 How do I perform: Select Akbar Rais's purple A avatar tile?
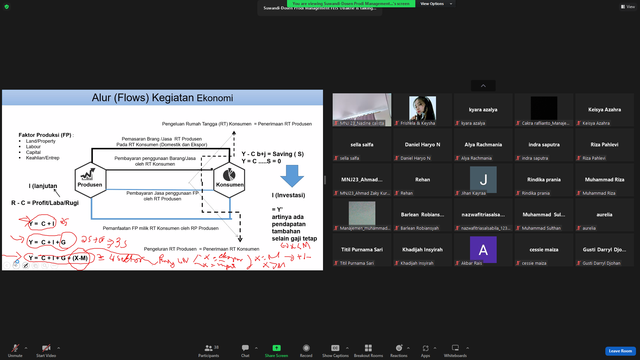click(483, 250)
